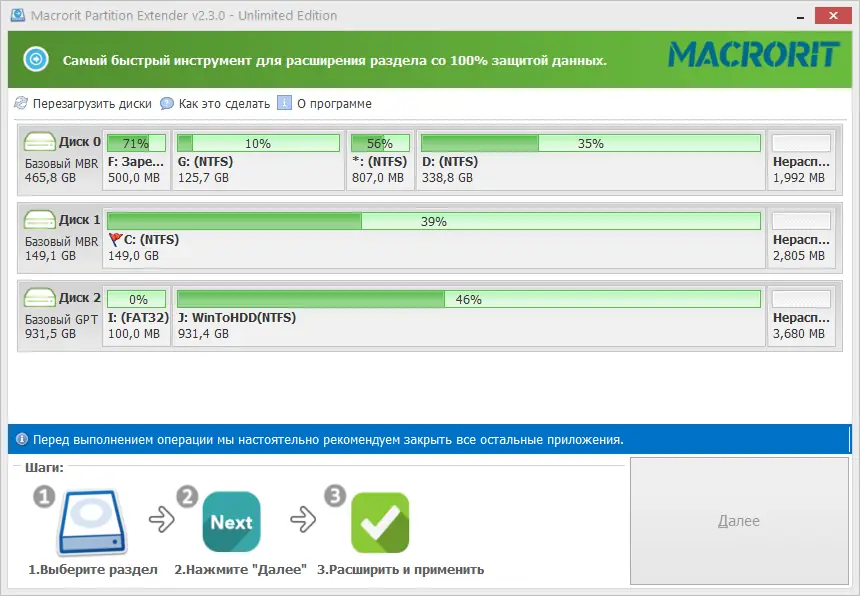Select the F: Зарезервировано partition

tap(135, 160)
